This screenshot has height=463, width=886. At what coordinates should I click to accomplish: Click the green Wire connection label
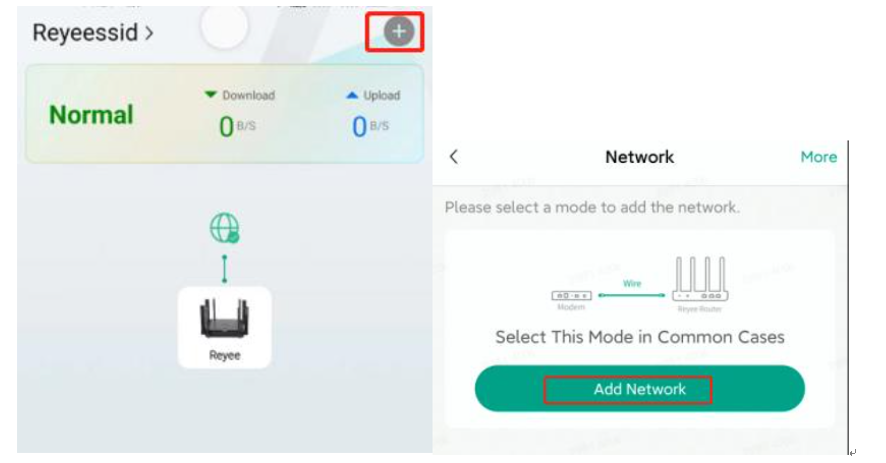pyautogui.click(x=632, y=284)
